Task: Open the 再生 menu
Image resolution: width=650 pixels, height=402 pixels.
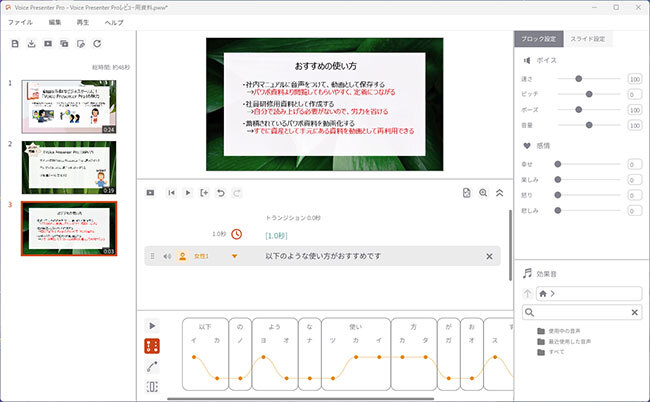Action: [87, 21]
